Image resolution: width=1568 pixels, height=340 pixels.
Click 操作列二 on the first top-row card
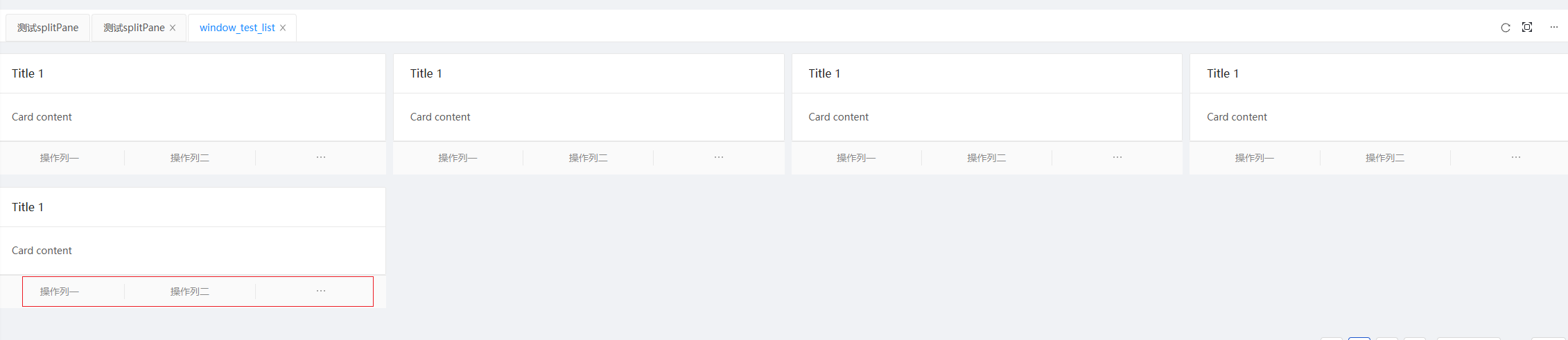pyautogui.click(x=190, y=158)
